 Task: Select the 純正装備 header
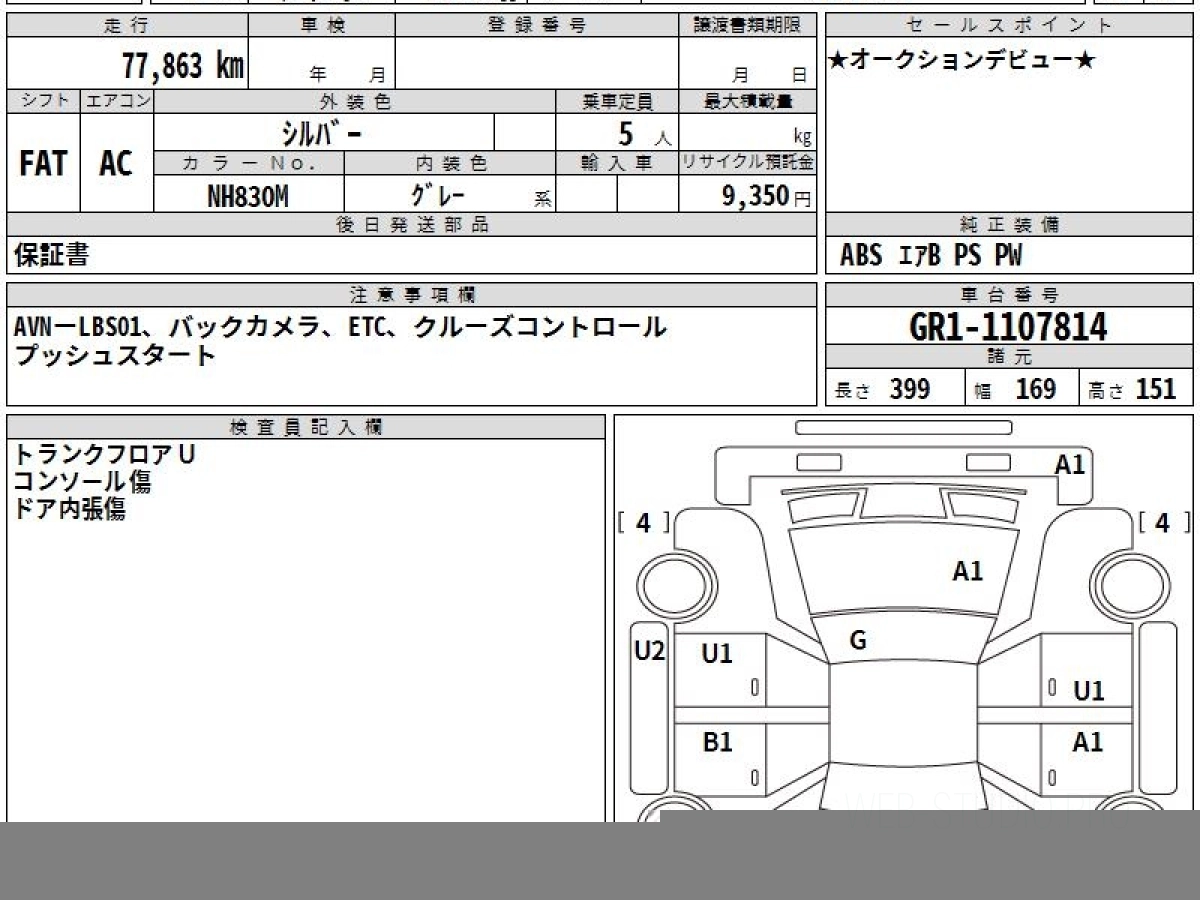(x=1010, y=225)
